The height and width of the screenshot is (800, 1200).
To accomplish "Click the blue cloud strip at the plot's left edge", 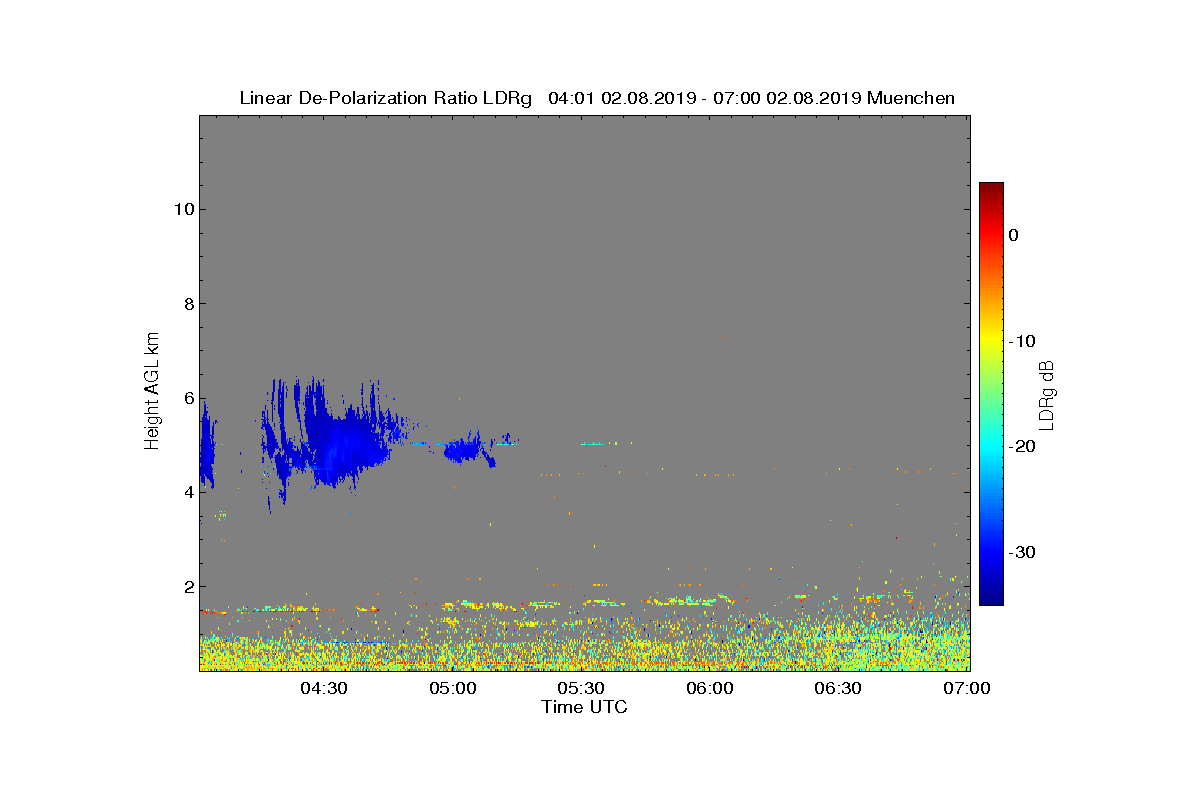I will (207, 448).
